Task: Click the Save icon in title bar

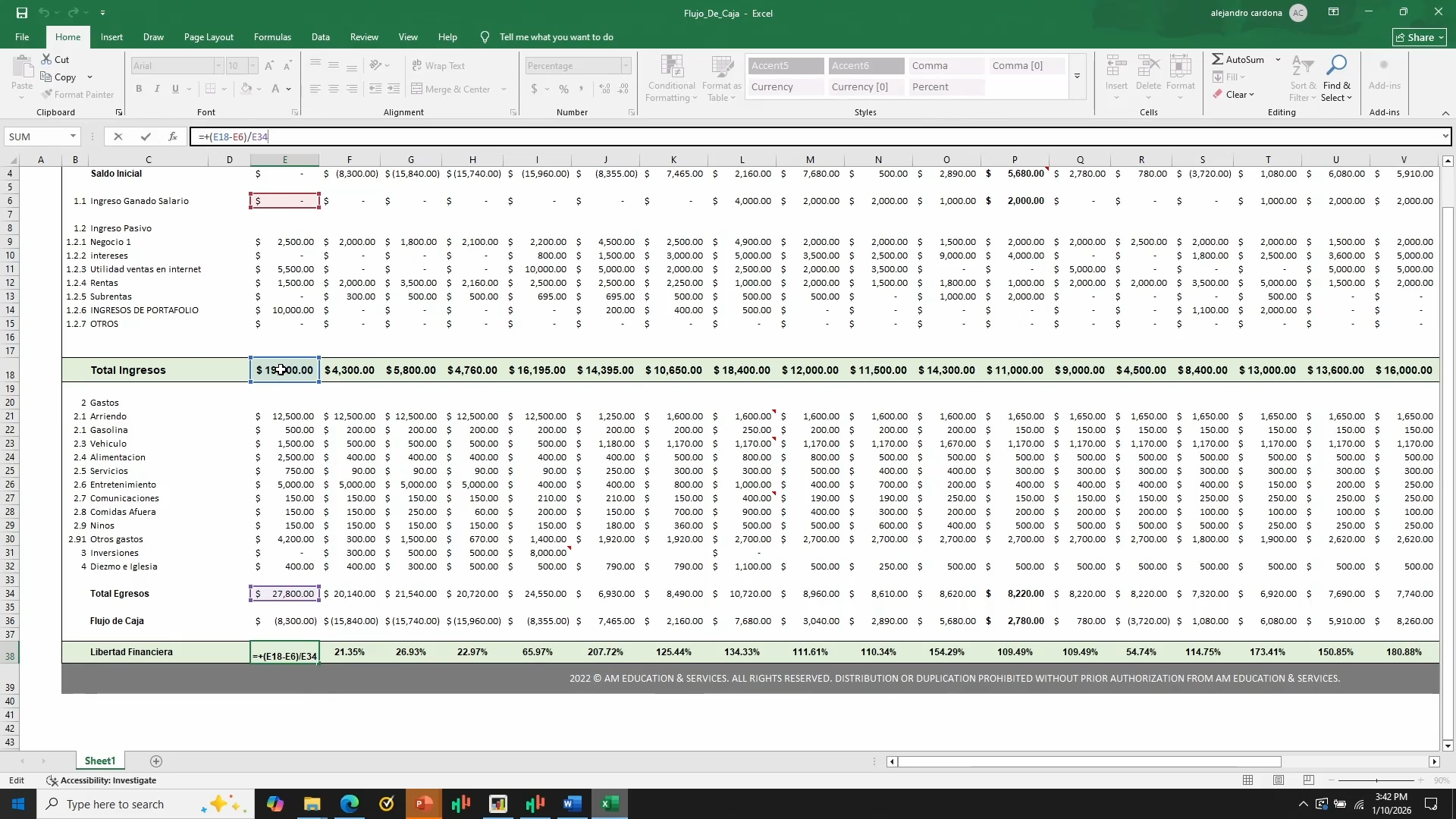Action: [22, 13]
